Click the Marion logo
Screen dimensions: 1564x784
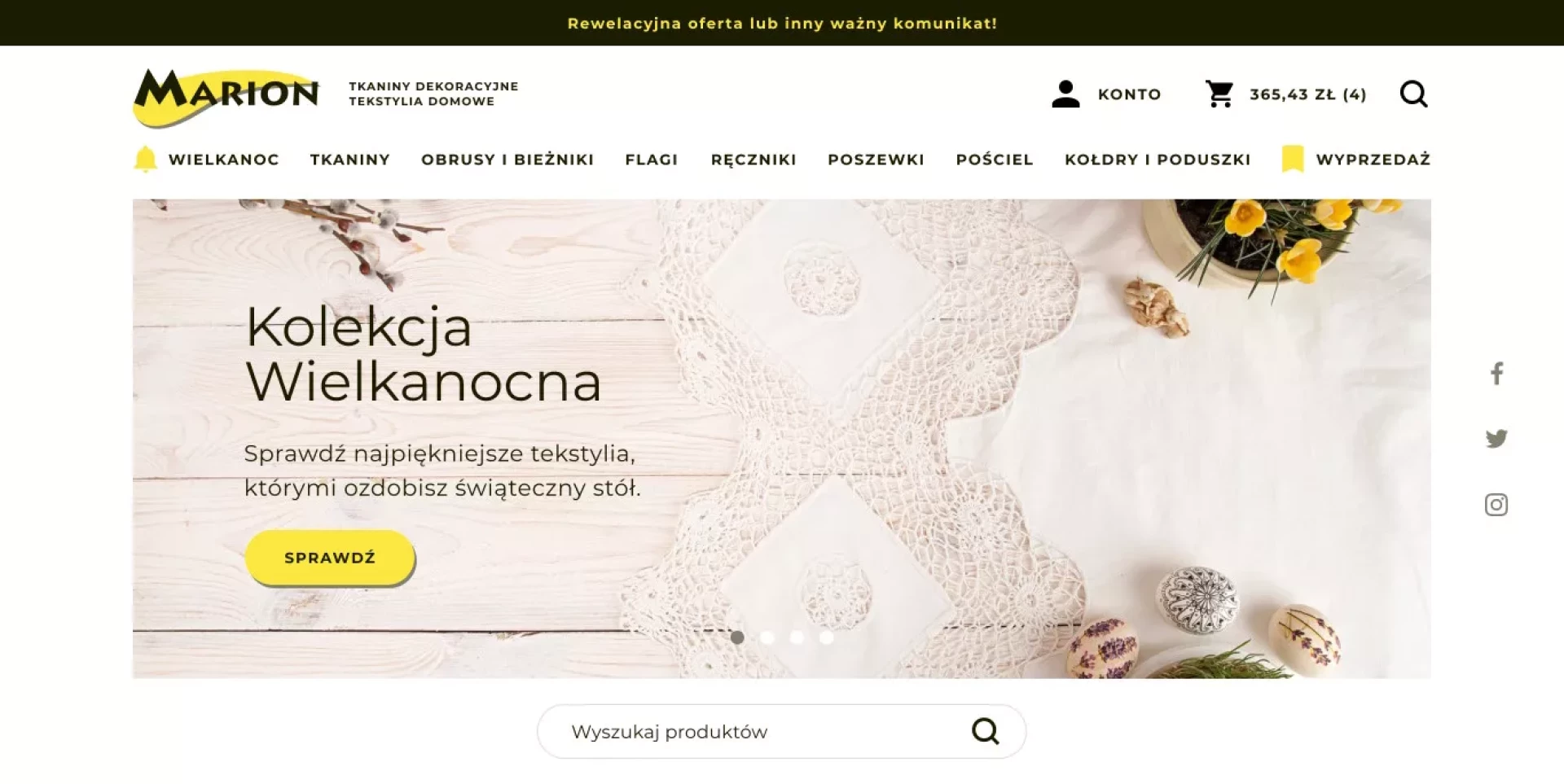point(226,98)
